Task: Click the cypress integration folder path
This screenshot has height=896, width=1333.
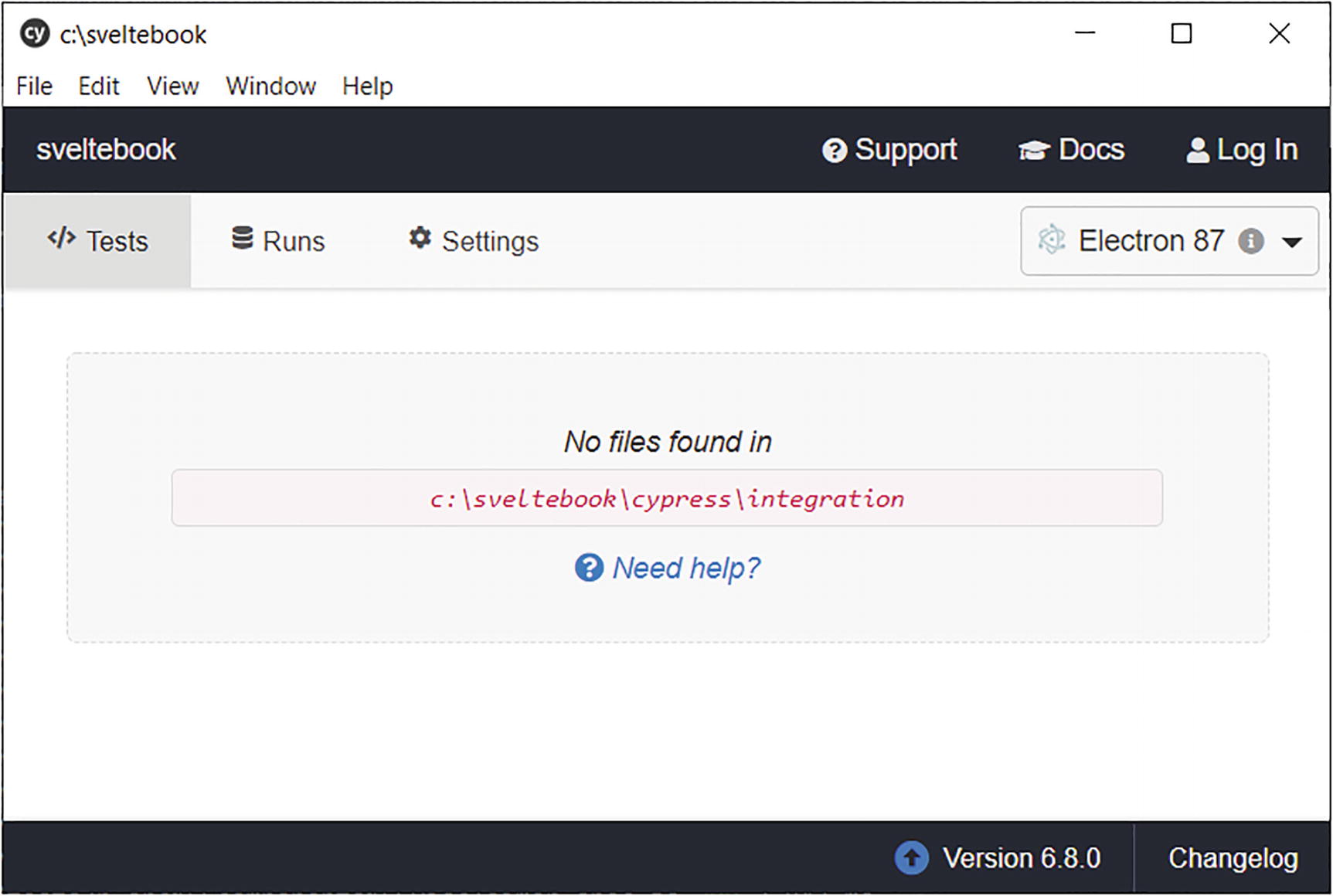Action: tap(667, 499)
